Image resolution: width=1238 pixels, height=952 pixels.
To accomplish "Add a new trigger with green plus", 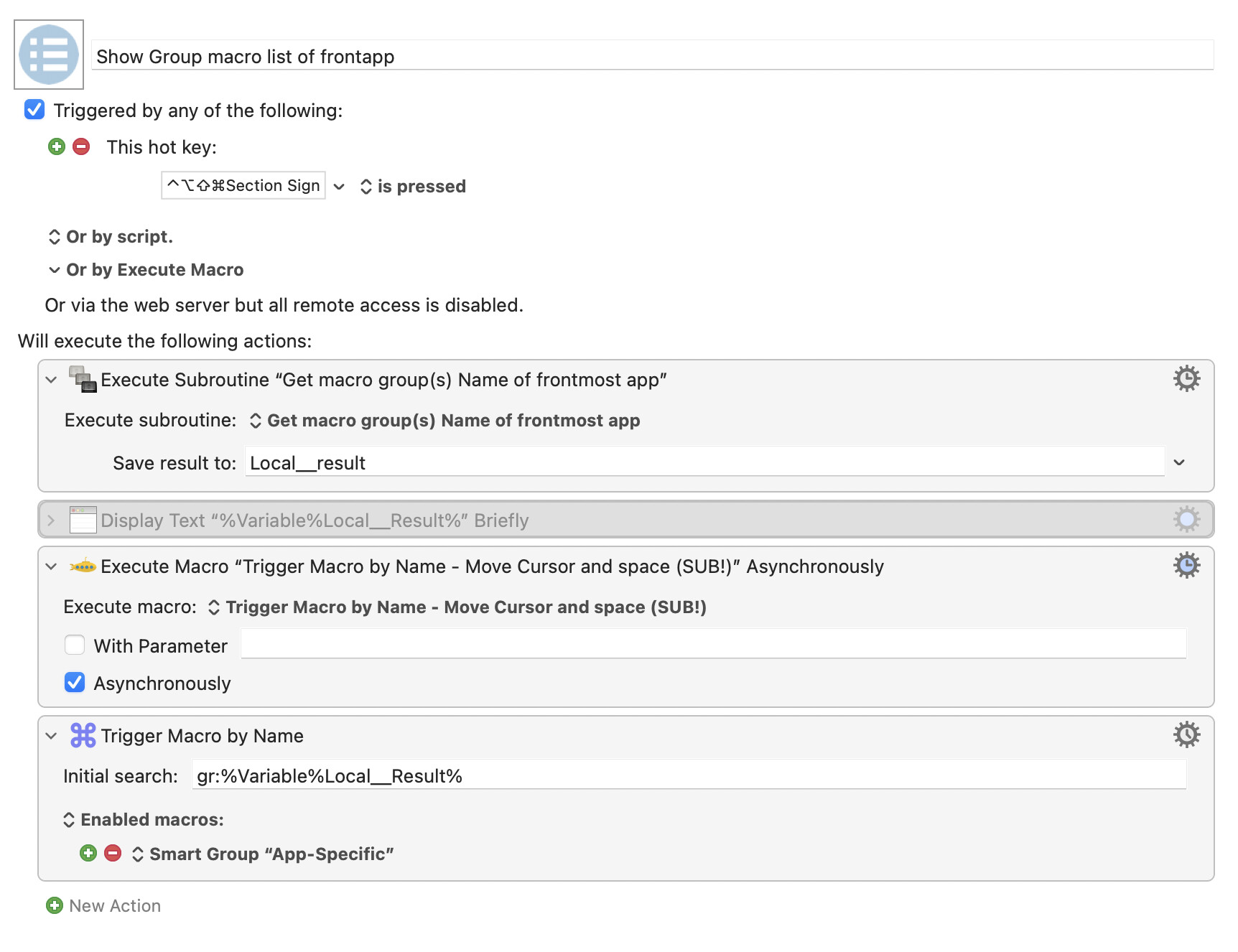I will [57, 147].
